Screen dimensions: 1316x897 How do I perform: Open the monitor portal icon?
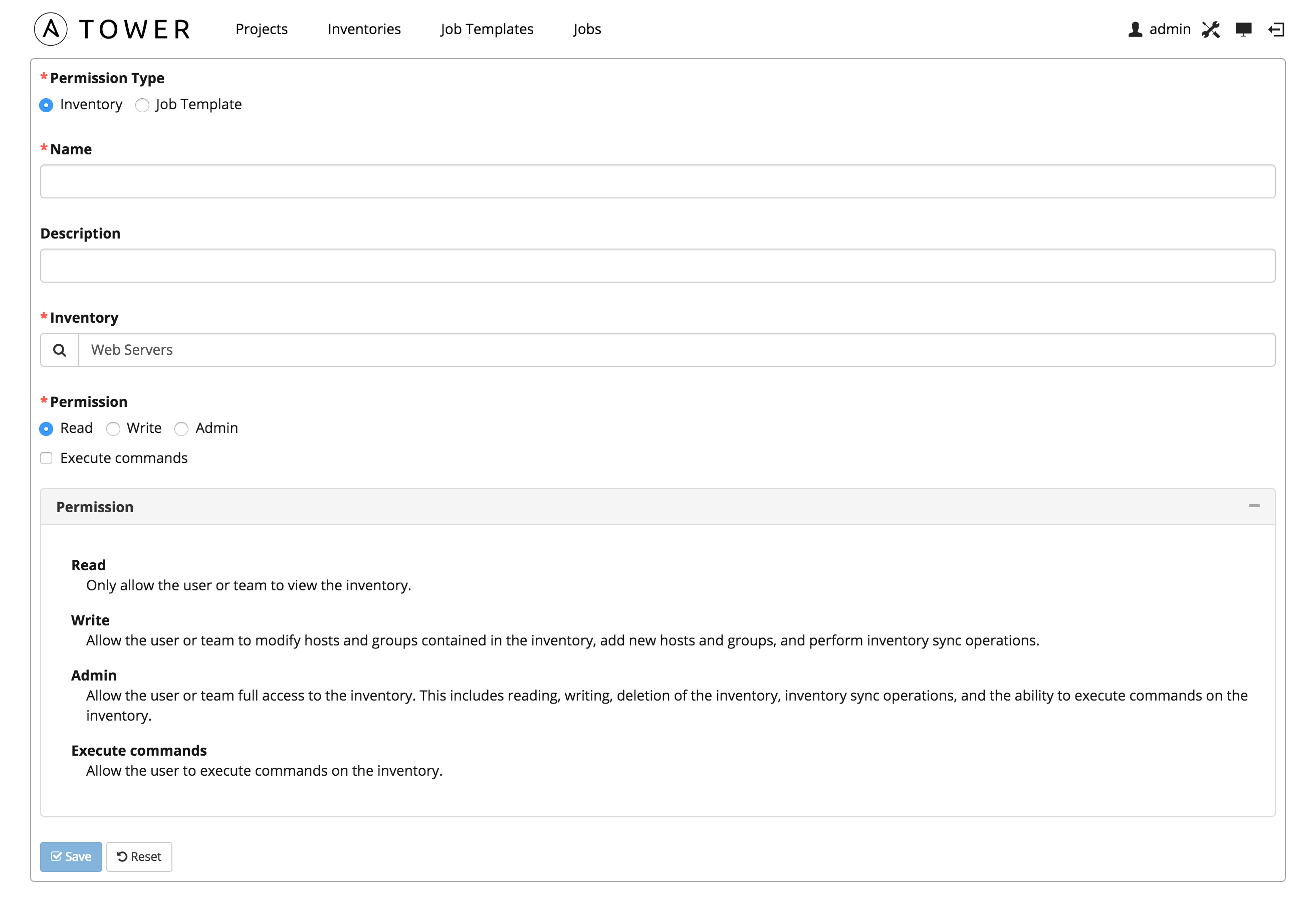tap(1243, 30)
